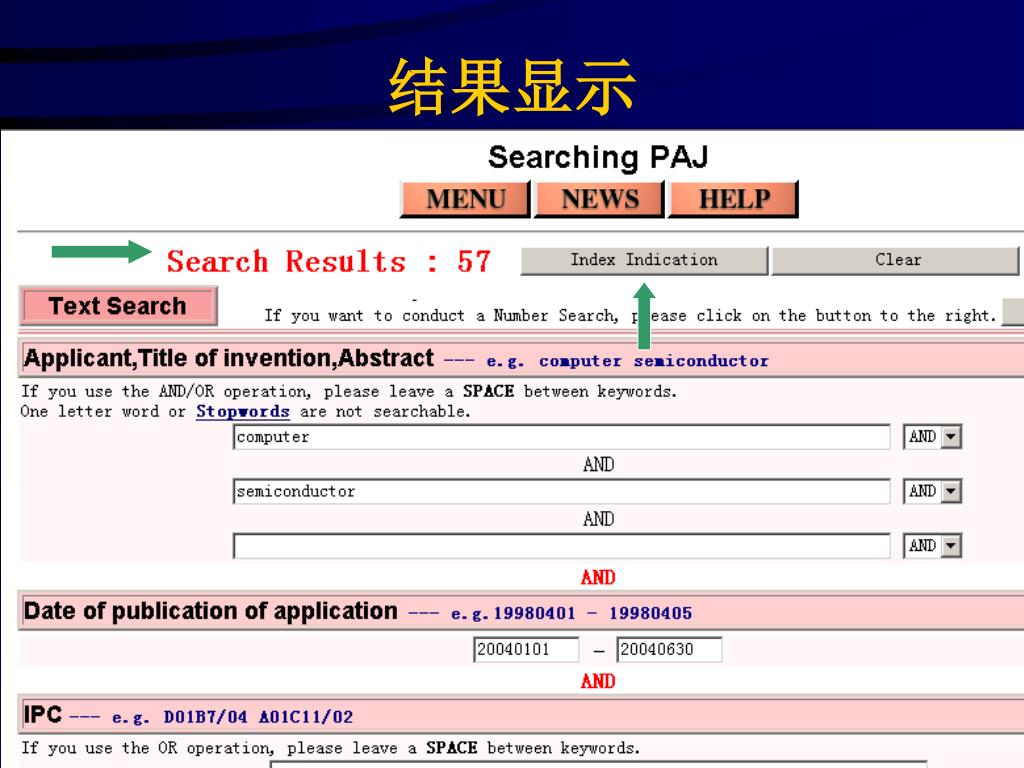Click the 'Date of publication of application' heading
Viewport: 1024px width, 768px height.
[210, 611]
